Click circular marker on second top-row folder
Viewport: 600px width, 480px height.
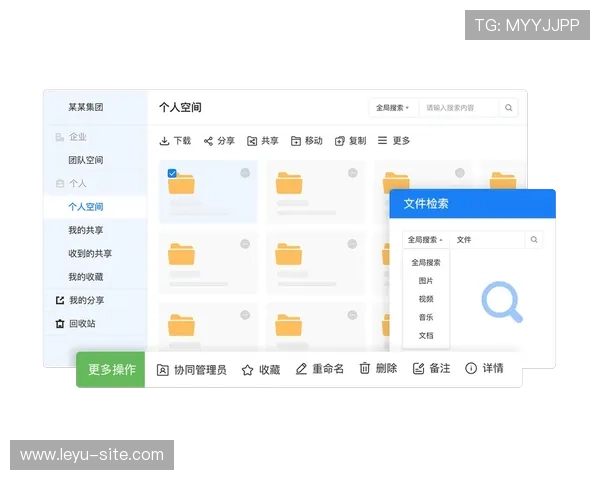(353, 173)
